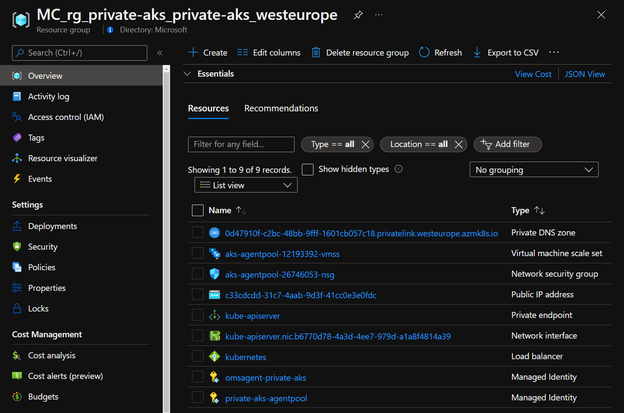Check the aks-agentpool-26746053-nsg row
This screenshot has height=413, width=624.
click(198, 274)
